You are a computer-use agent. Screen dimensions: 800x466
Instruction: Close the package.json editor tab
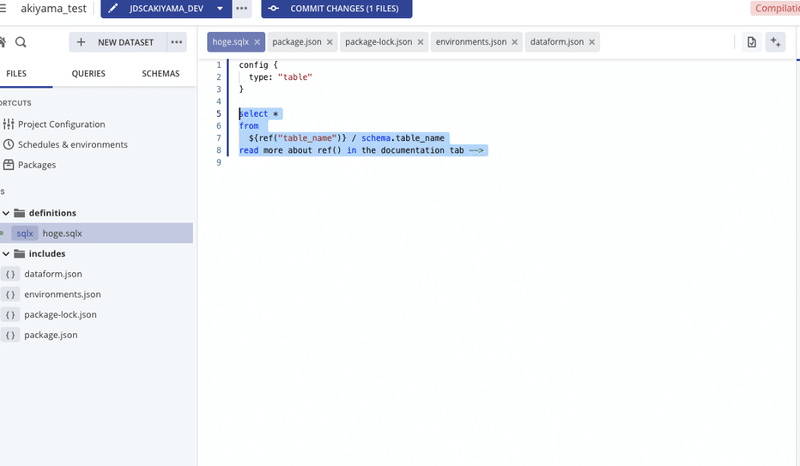330,42
